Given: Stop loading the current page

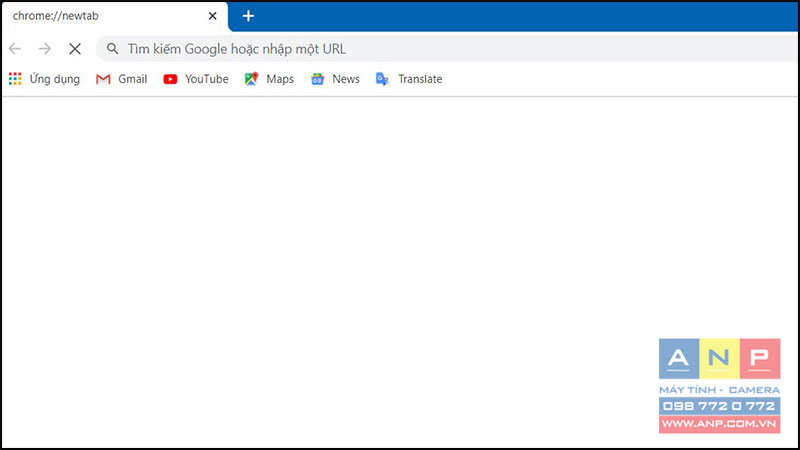Looking at the screenshot, I should coord(75,49).
